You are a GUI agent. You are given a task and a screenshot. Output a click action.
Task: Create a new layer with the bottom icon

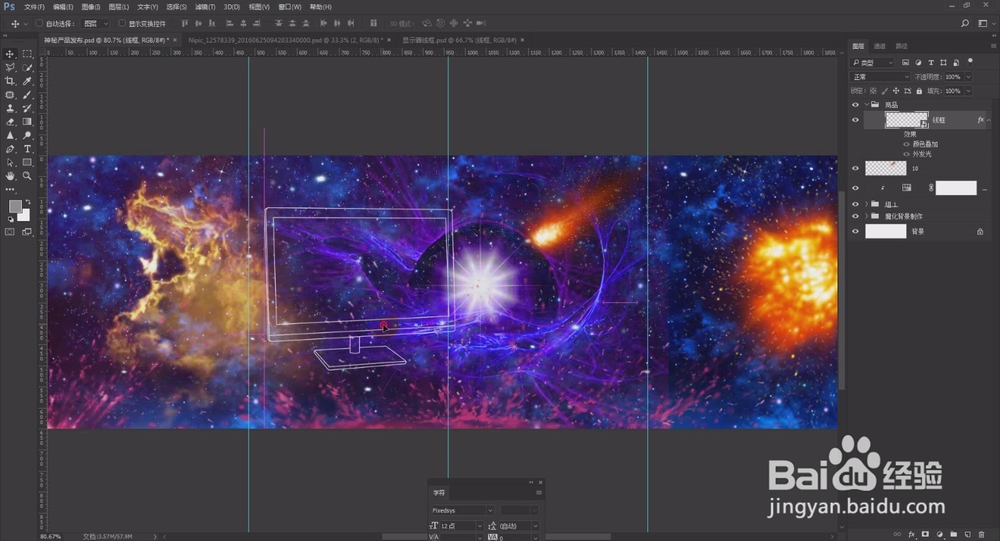tap(967, 534)
